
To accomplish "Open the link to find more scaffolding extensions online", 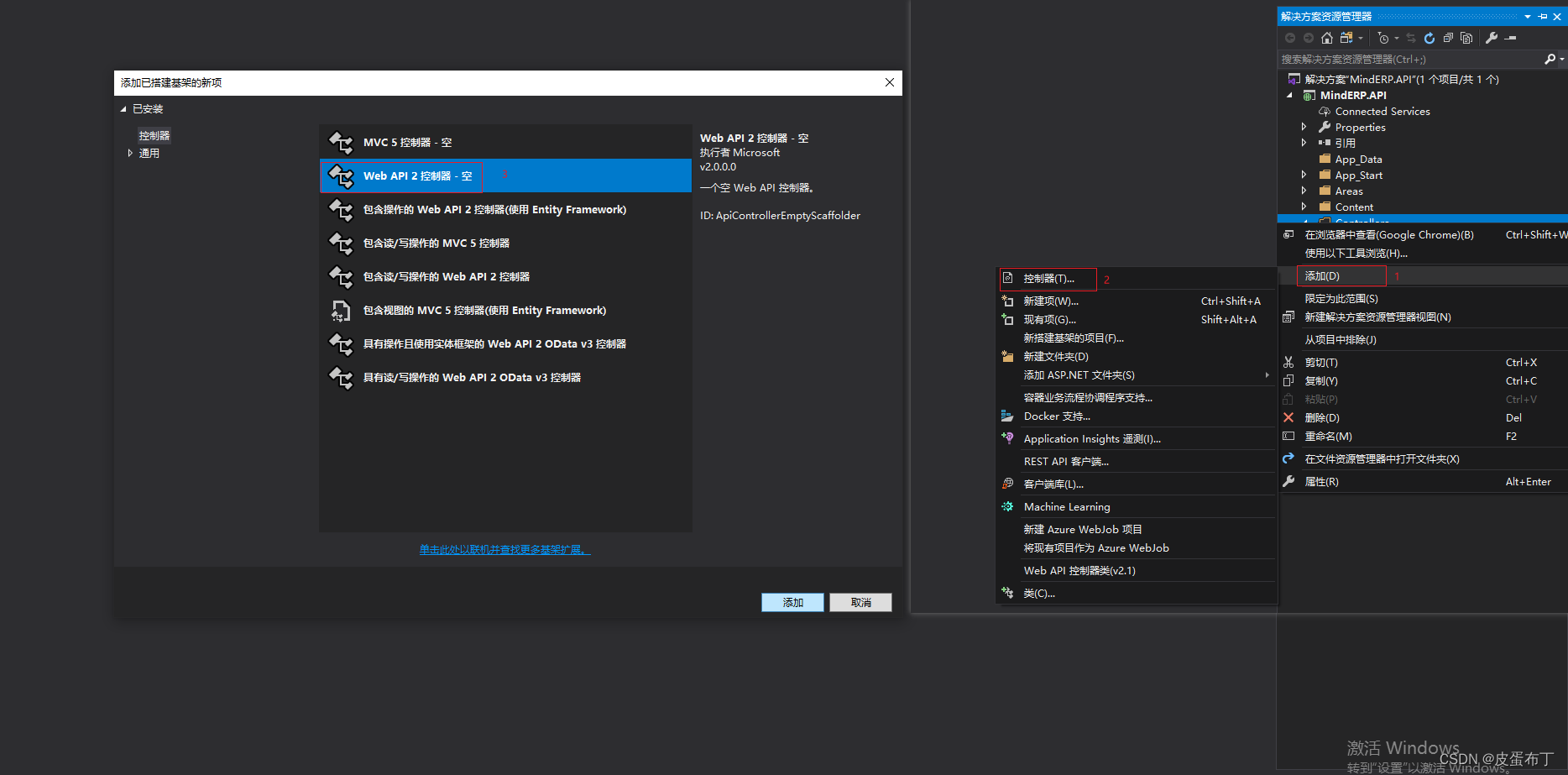I will 505,549.
